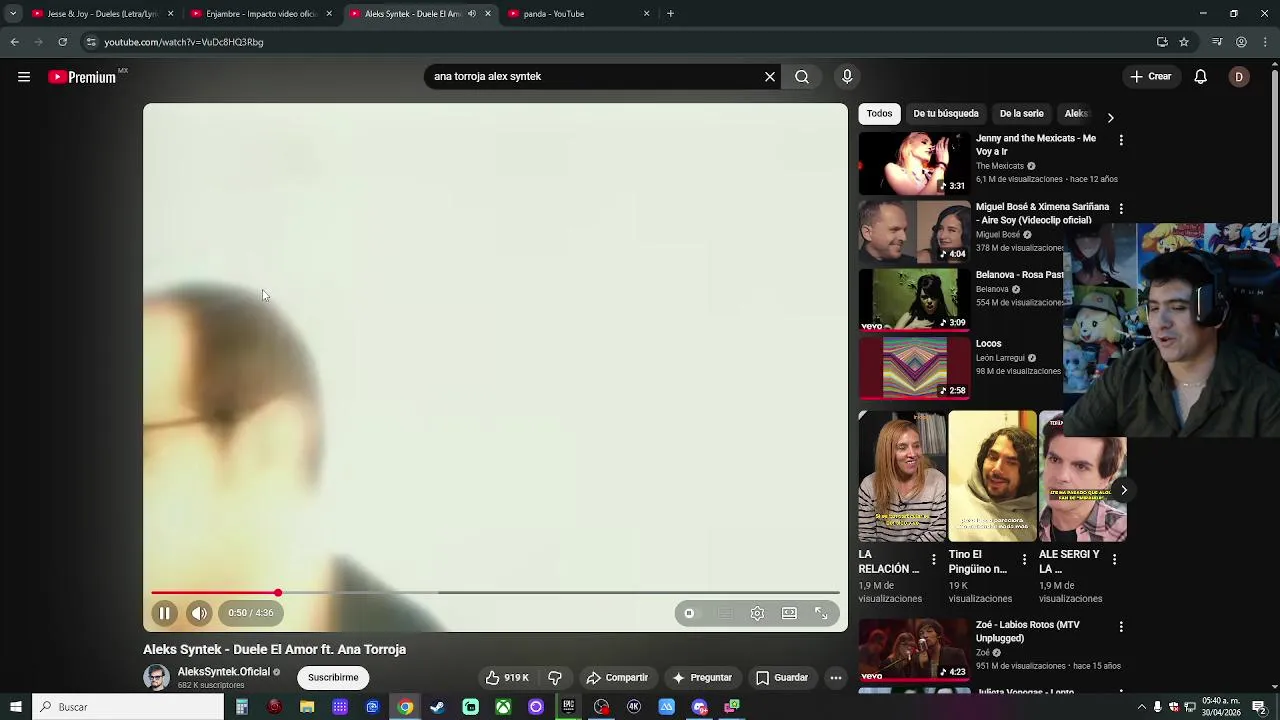Open the Chrome tab search dropdown arrow
1280x720 pixels.
point(12,14)
